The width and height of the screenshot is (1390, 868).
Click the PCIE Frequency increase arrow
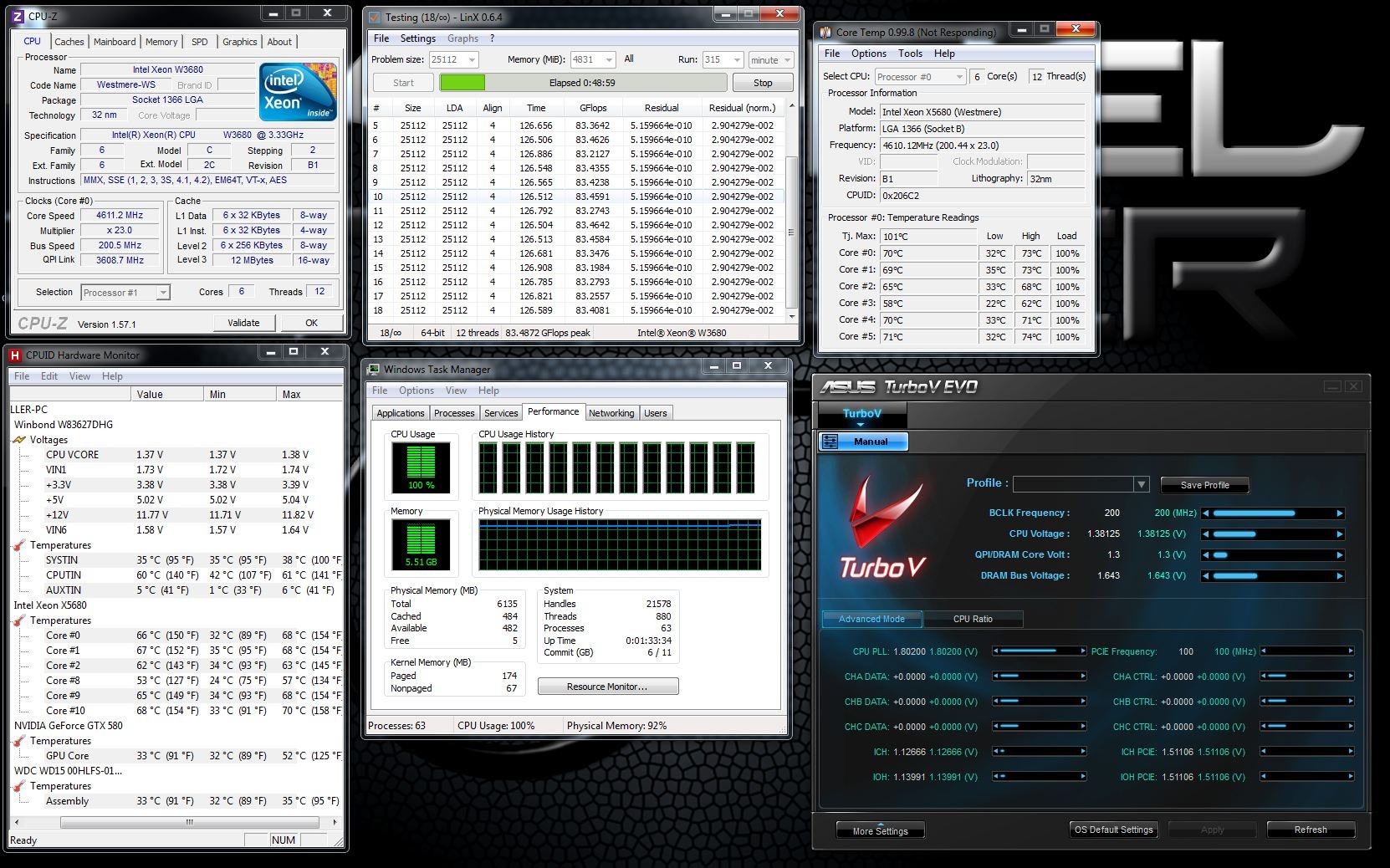tap(1350, 651)
